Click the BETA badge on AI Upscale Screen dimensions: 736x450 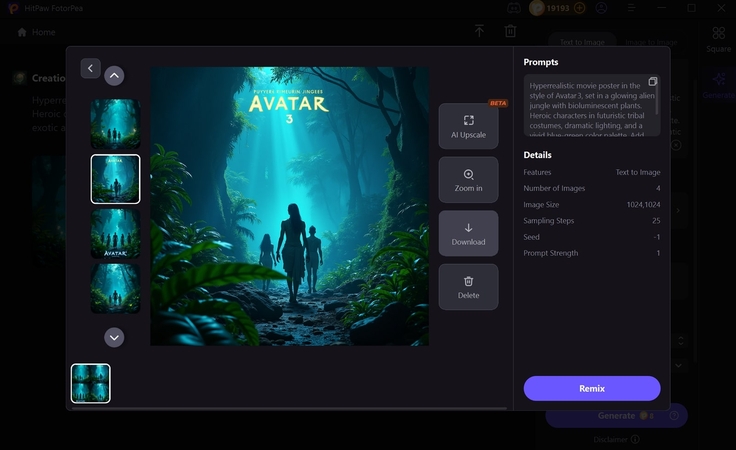click(x=498, y=103)
